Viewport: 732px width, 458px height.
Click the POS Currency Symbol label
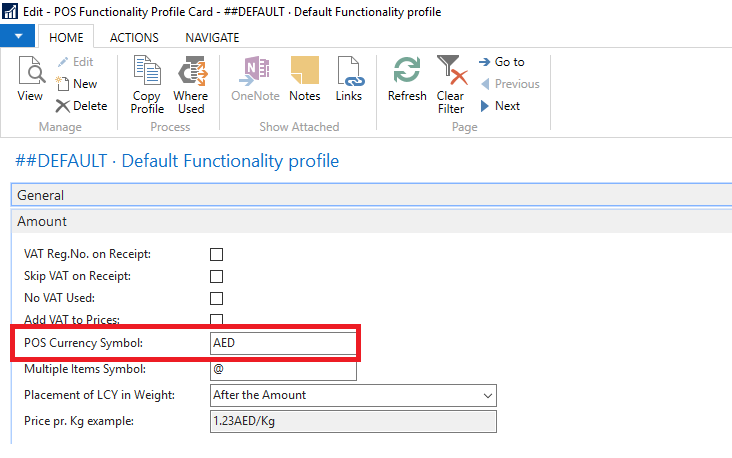click(x=84, y=343)
